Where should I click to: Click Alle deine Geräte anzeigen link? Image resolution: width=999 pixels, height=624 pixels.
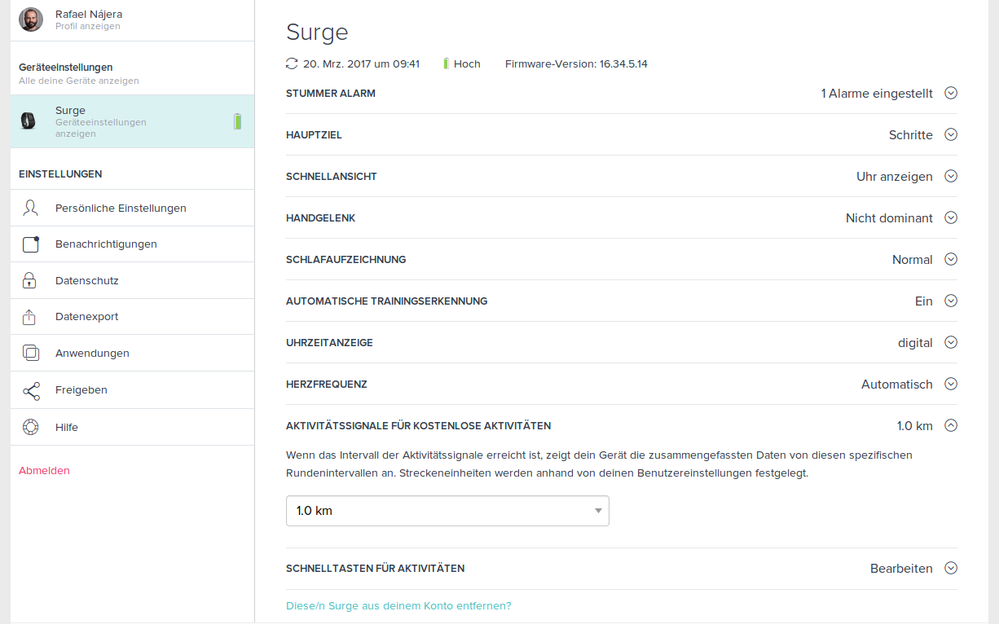click(78, 81)
